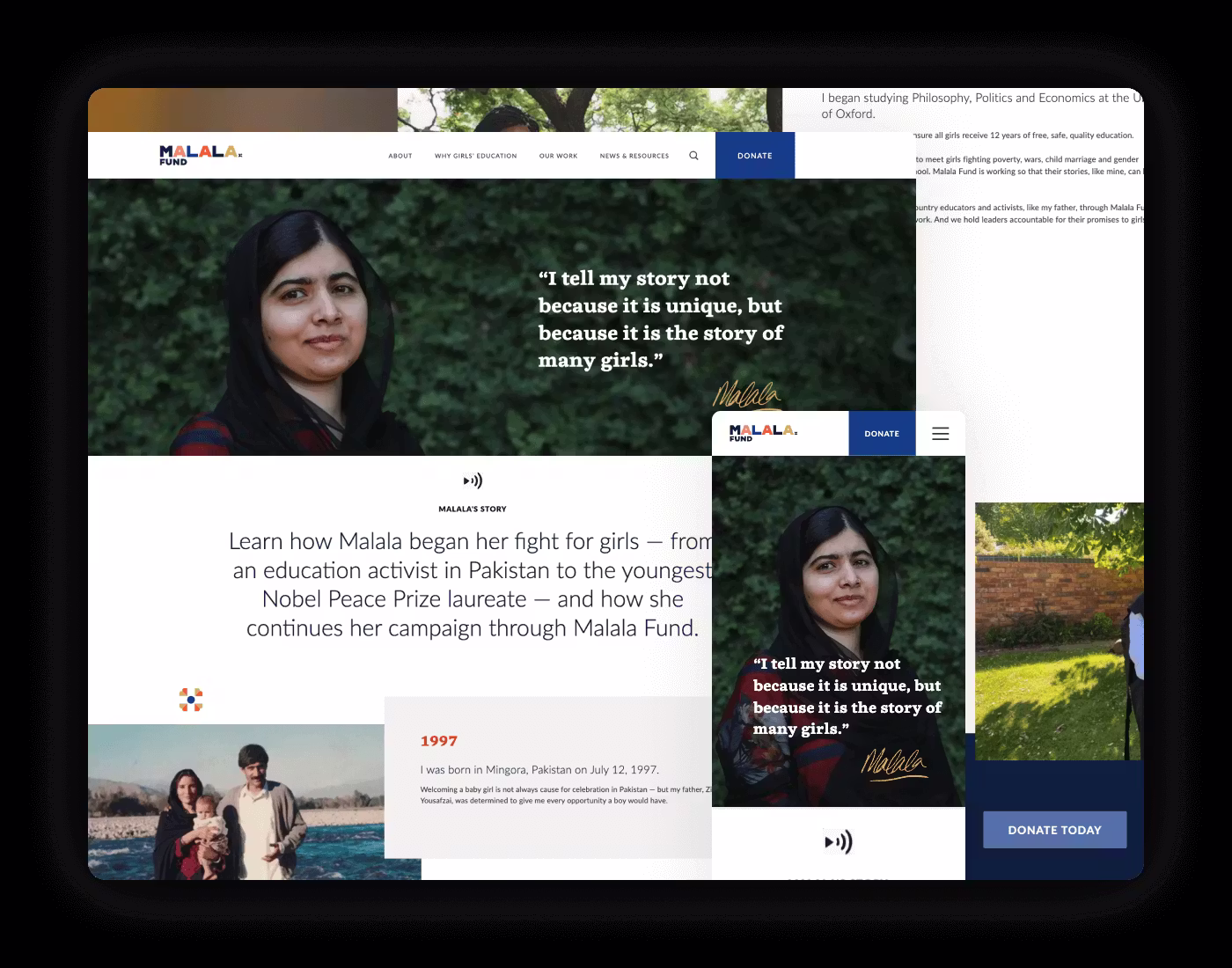Click the red 1997 year heading
The width and height of the screenshot is (1232, 968).
(x=439, y=741)
